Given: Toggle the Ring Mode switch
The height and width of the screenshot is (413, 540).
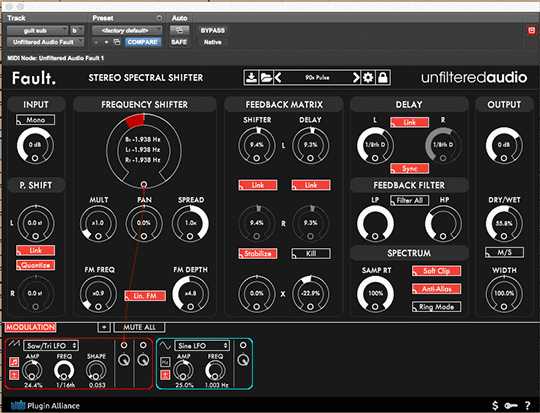Looking at the screenshot, I should [436, 307].
